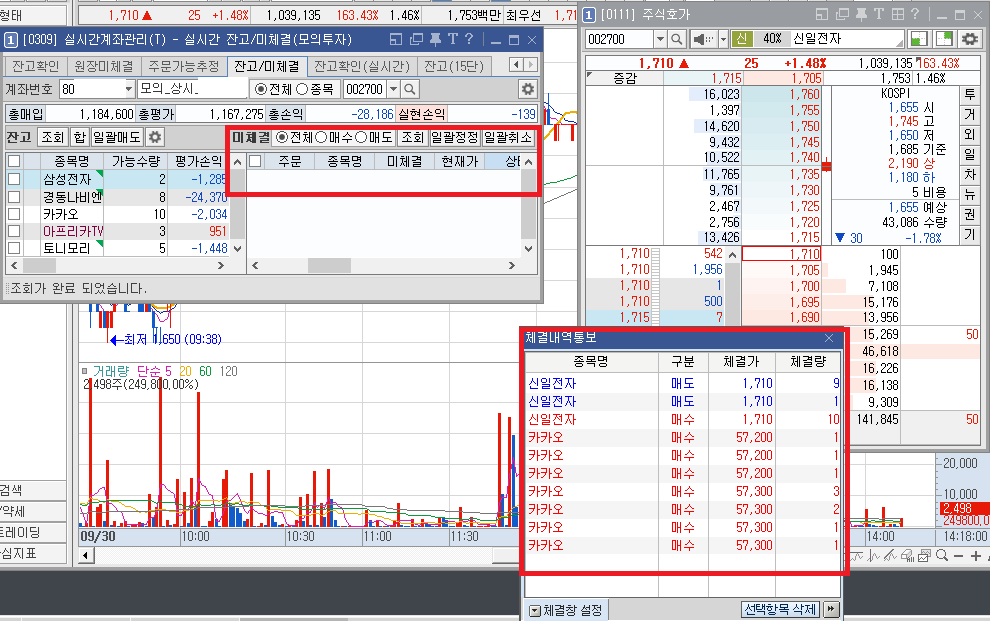Expand the 체결창 설정 settings dropdown
The width and height of the screenshot is (990, 621).
pos(535,611)
